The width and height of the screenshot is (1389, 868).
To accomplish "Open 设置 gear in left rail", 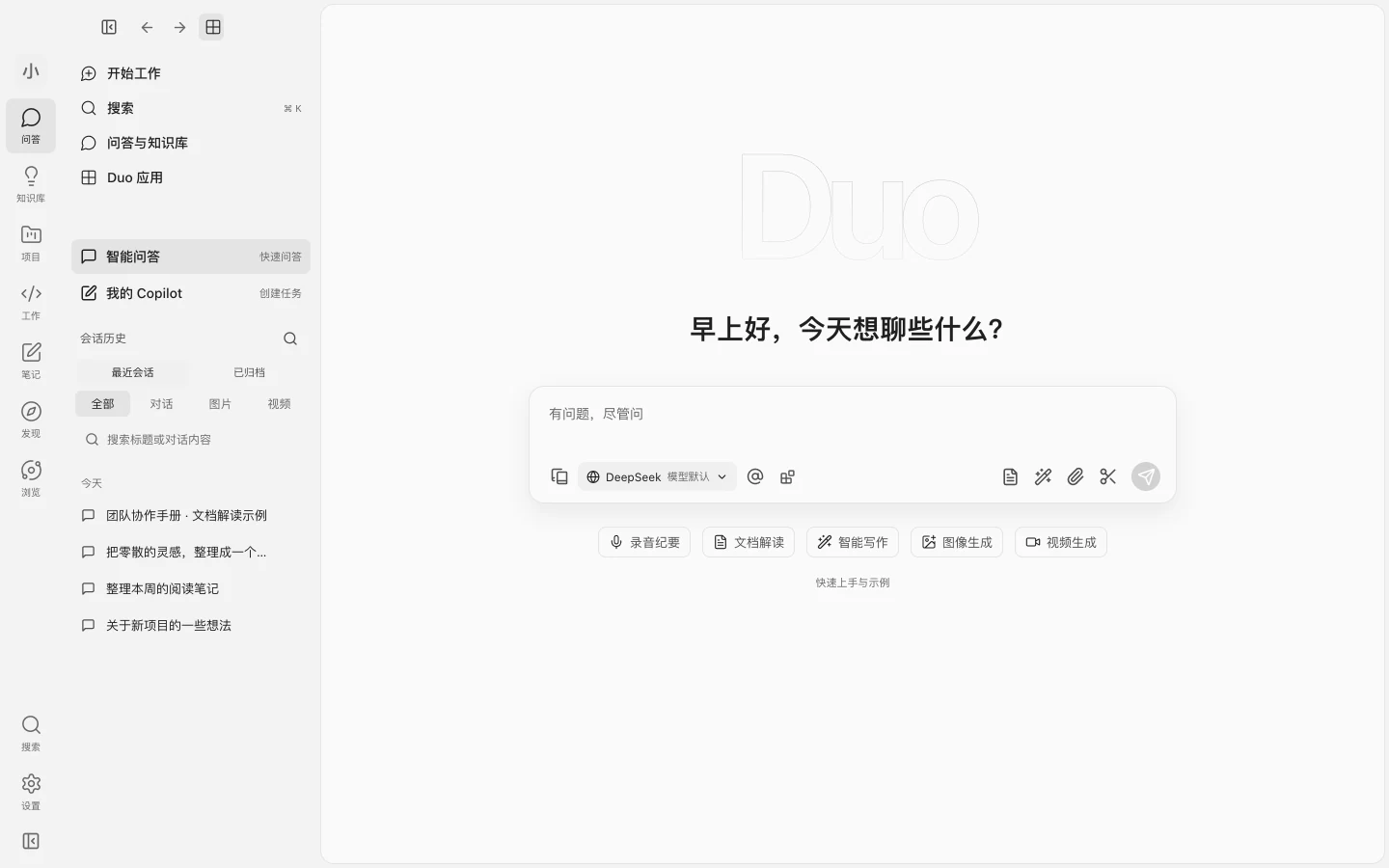I will (31, 792).
